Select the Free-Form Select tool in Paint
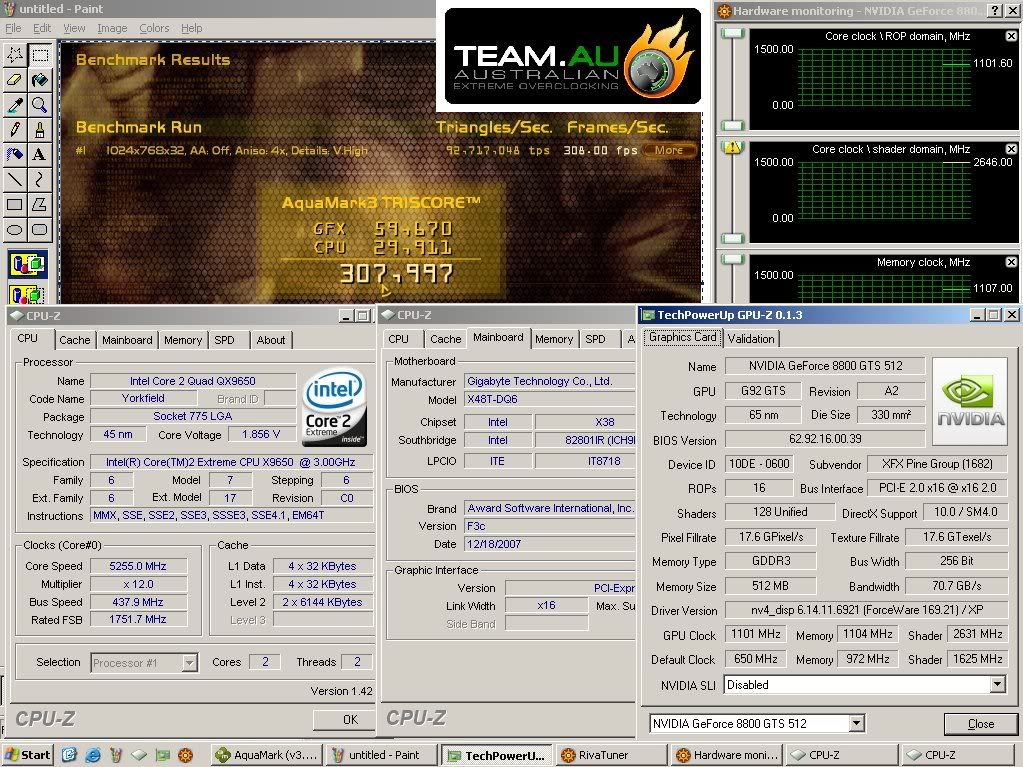This screenshot has height=767, width=1023. tap(15, 55)
